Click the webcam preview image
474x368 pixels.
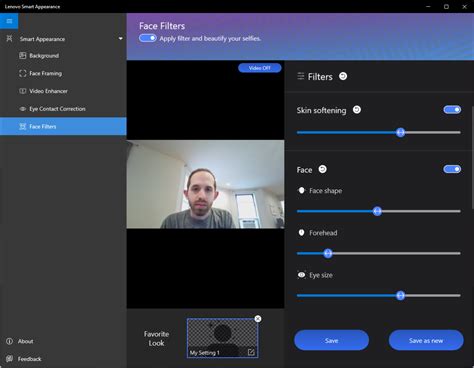pos(205,184)
